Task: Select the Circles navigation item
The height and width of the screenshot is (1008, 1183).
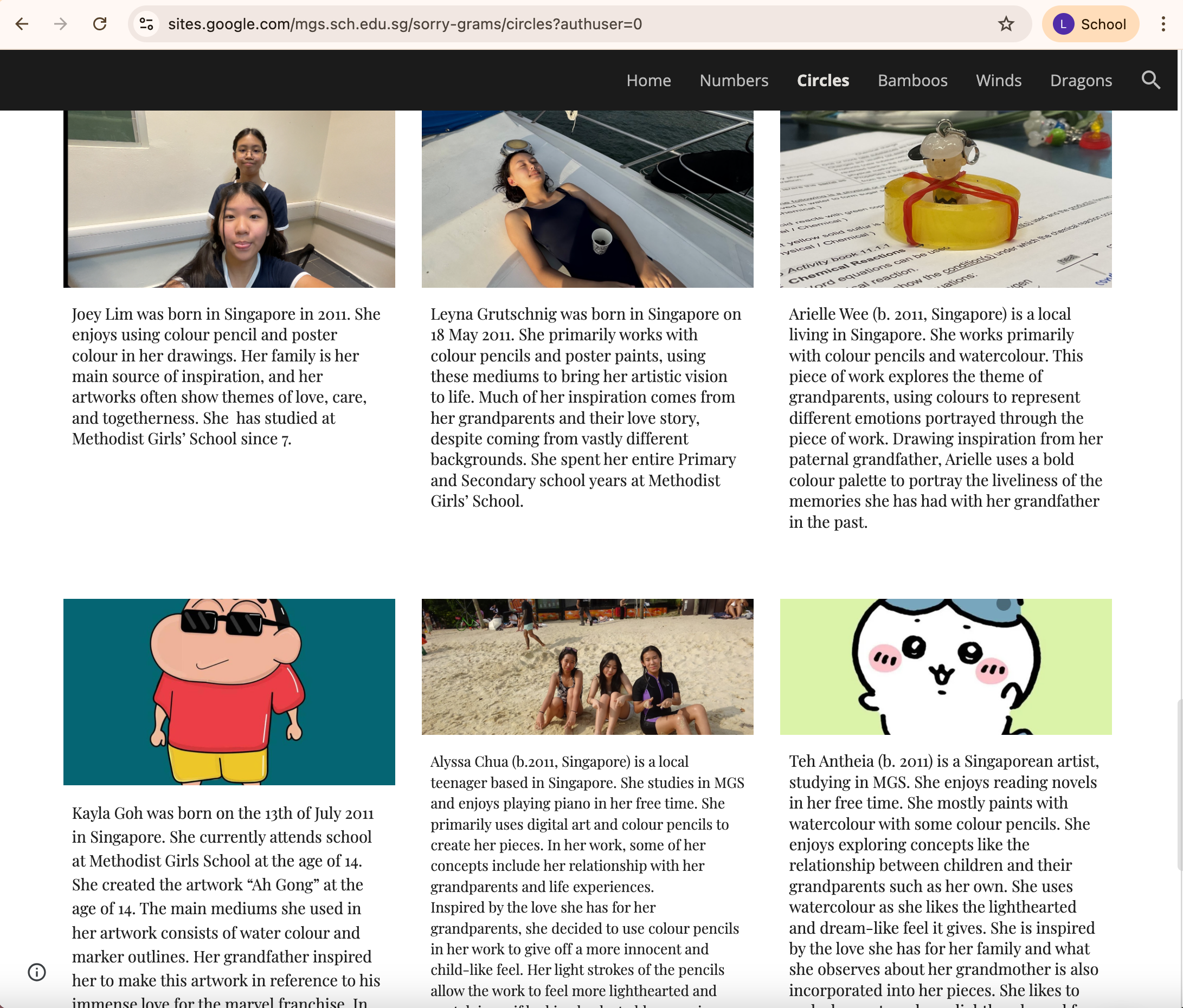Action: click(x=823, y=81)
